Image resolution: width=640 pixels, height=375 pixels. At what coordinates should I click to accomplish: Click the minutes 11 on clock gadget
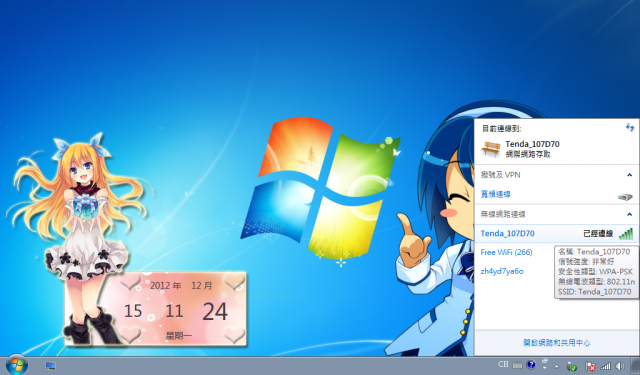tap(174, 311)
